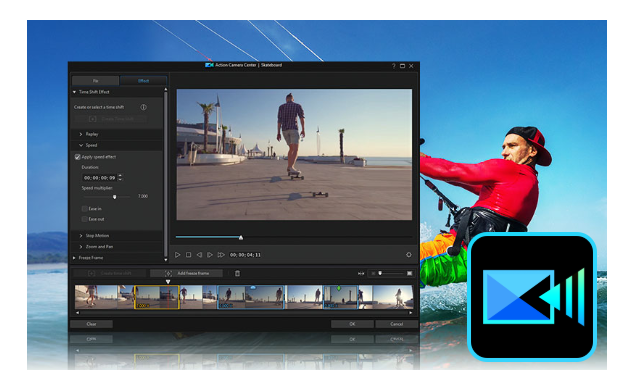This screenshot has height=388, width=635.
Task: Play the video preview
Action: [177, 255]
